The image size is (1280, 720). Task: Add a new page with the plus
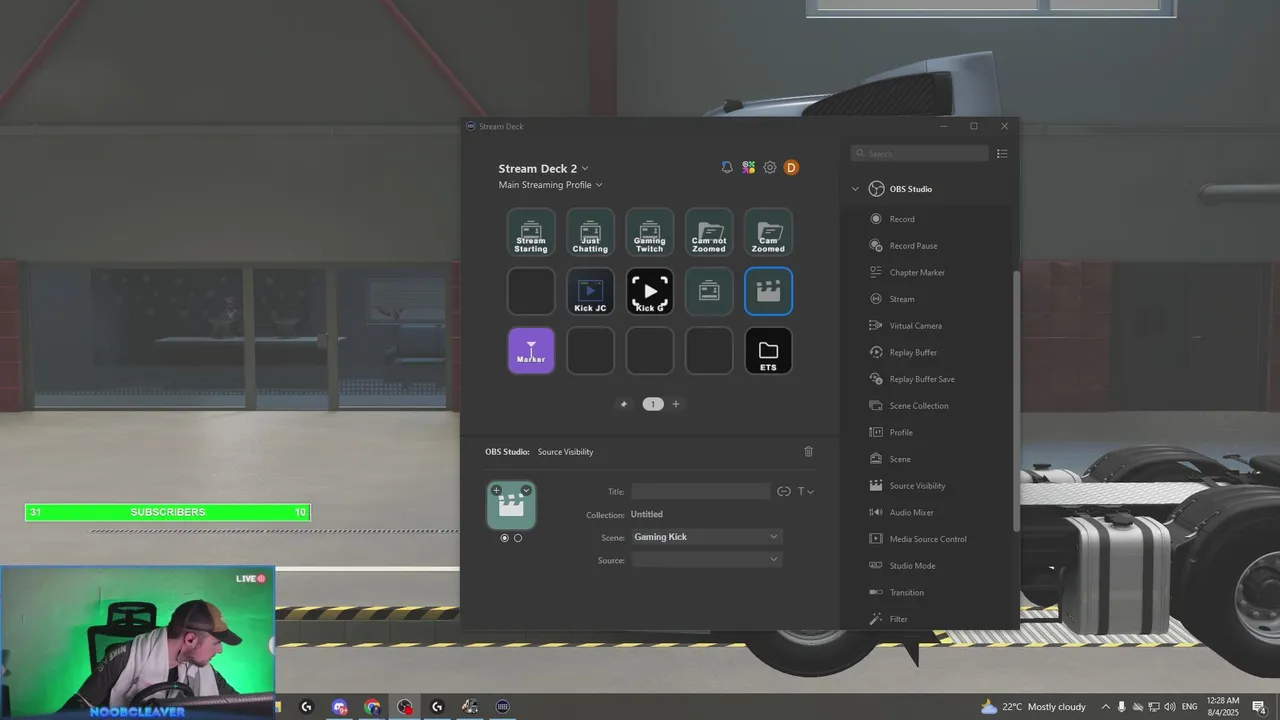(x=676, y=404)
